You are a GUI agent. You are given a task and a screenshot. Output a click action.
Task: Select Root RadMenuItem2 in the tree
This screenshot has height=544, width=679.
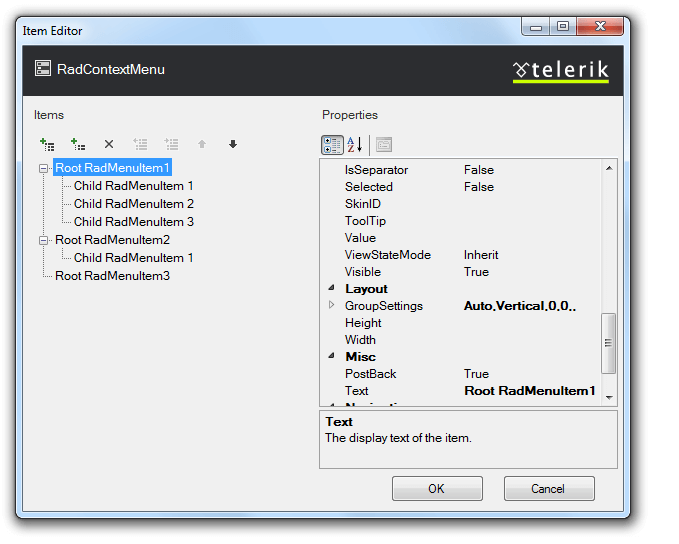tap(113, 240)
